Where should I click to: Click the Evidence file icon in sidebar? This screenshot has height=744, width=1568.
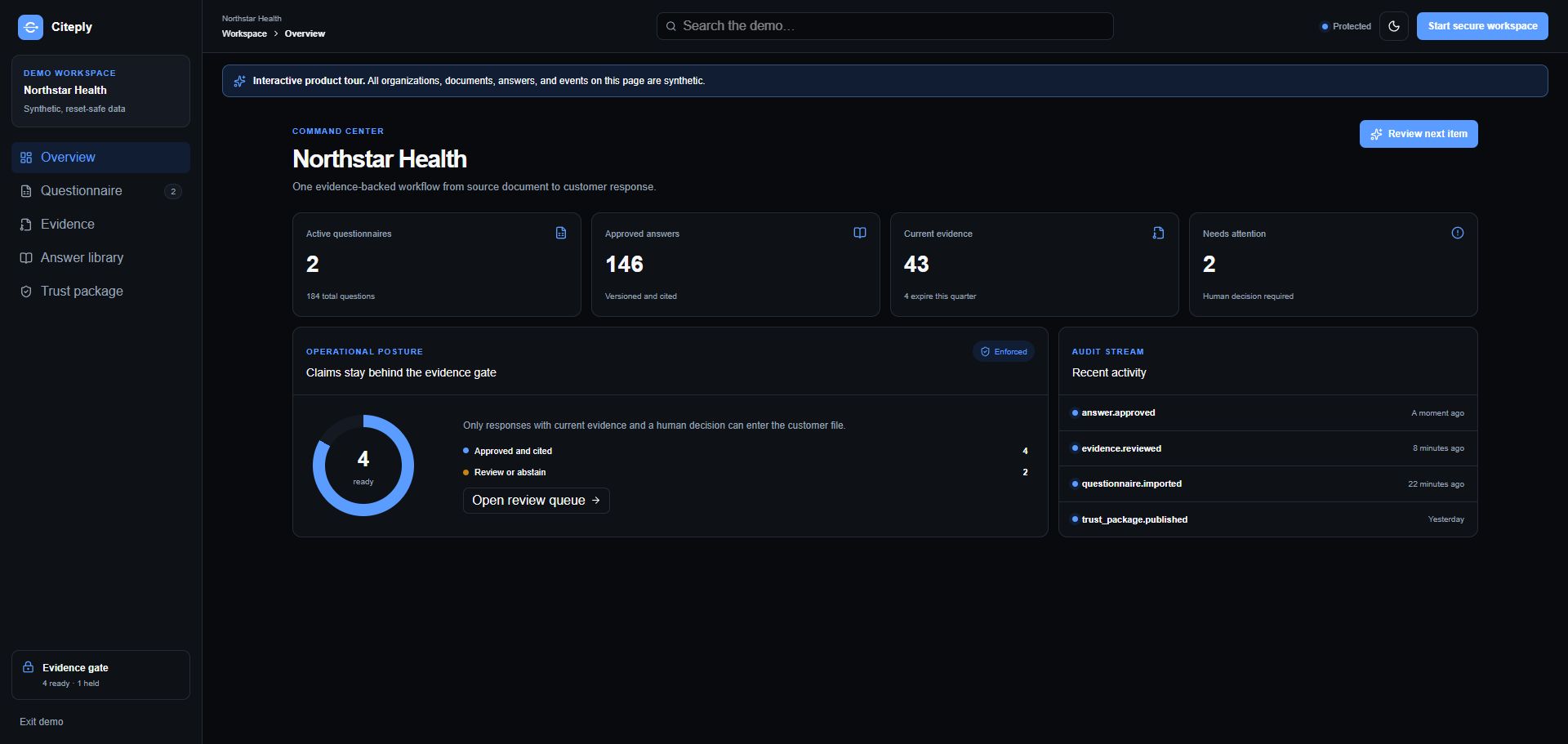point(26,225)
